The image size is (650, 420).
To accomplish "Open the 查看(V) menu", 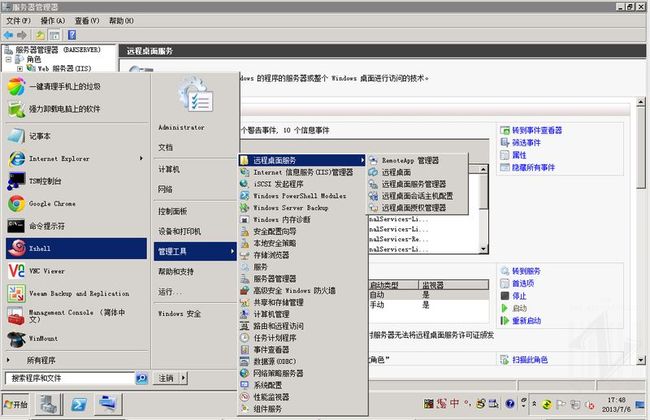I will [x=87, y=21].
